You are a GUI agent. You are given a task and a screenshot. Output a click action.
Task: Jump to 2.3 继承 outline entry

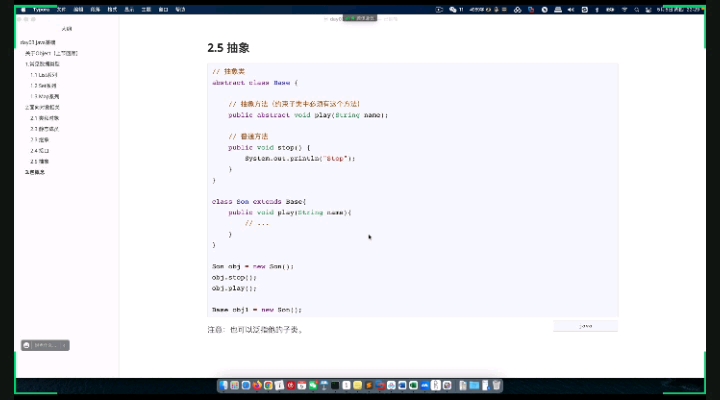[40, 140]
